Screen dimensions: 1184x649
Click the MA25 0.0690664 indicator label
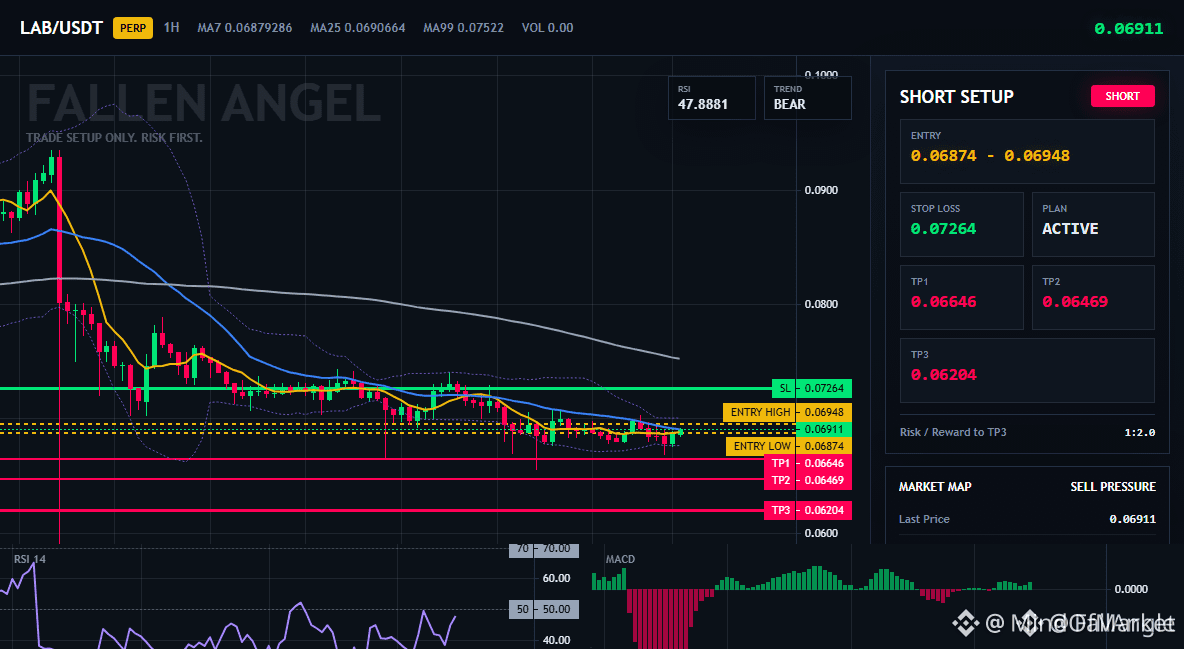click(358, 28)
